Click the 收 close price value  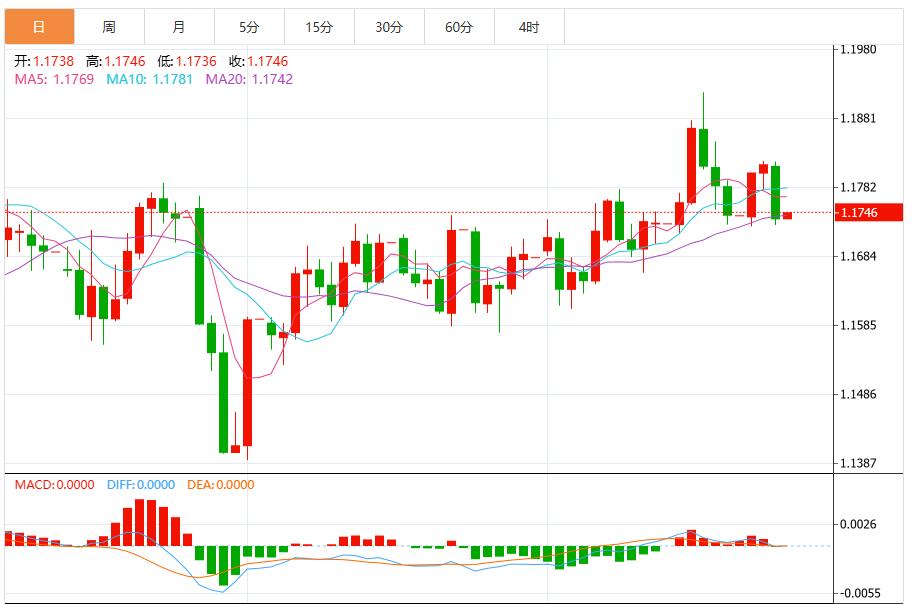(268, 60)
